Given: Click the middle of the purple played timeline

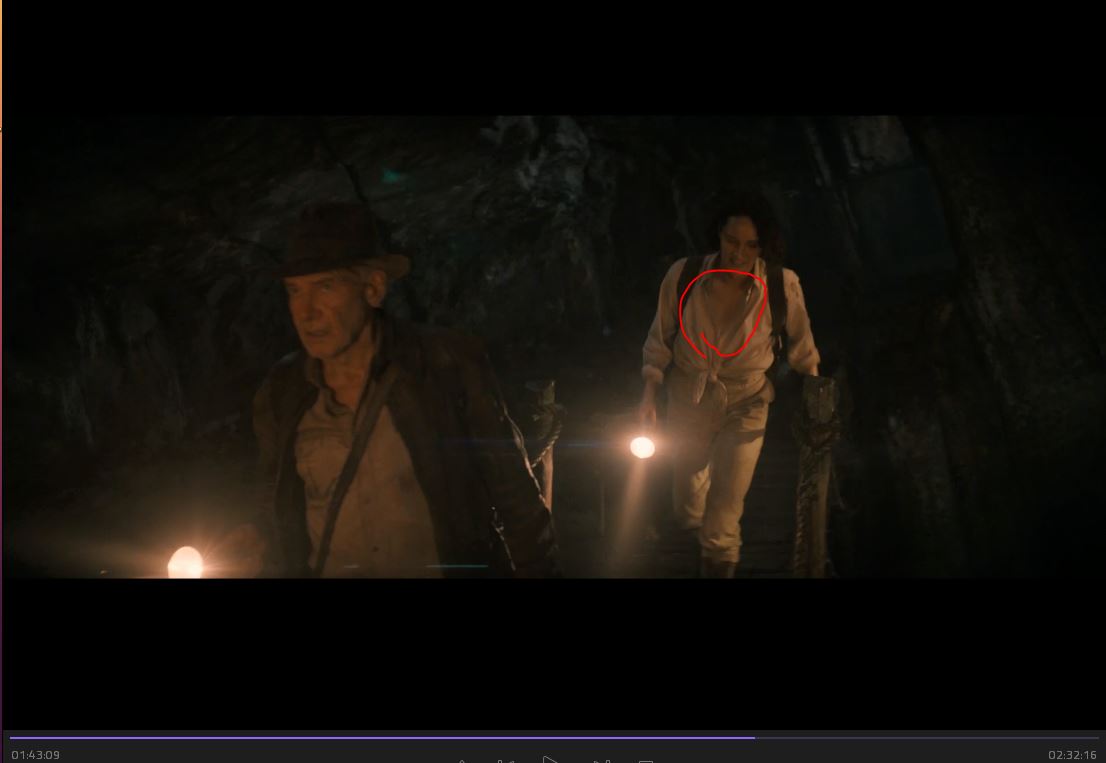Looking at the screenshot, I should pos(382,737).
